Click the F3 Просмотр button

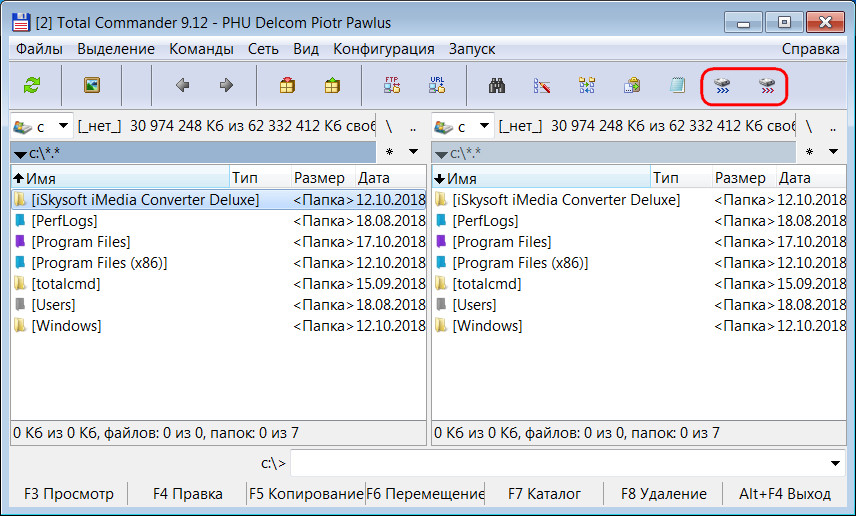coord(69,494)
